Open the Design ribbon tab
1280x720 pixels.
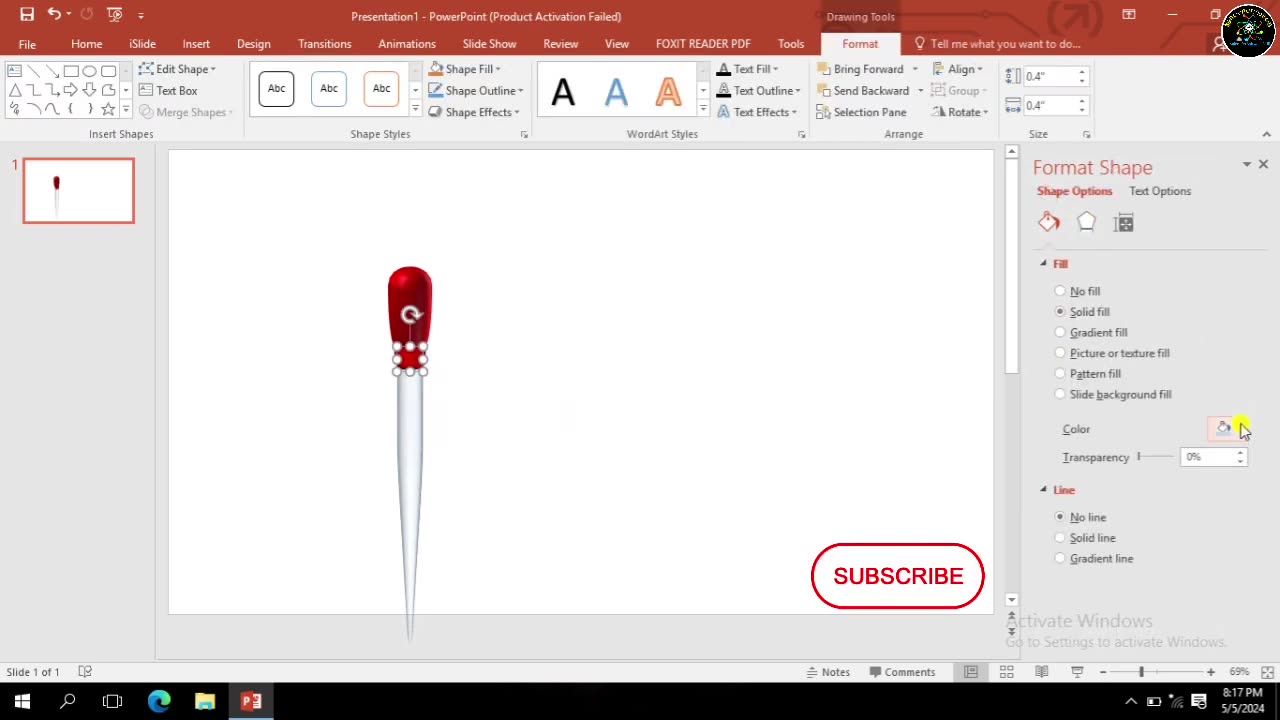point(254,44)
